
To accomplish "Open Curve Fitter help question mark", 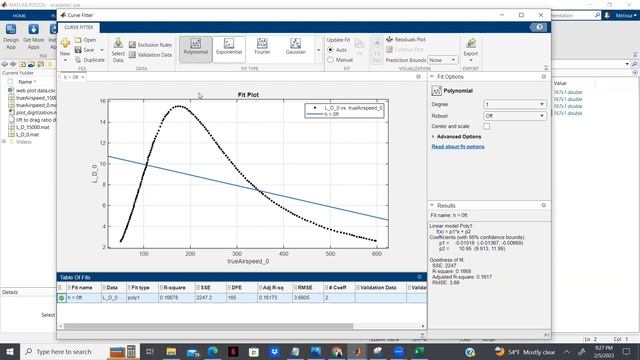I will [539, 27].
